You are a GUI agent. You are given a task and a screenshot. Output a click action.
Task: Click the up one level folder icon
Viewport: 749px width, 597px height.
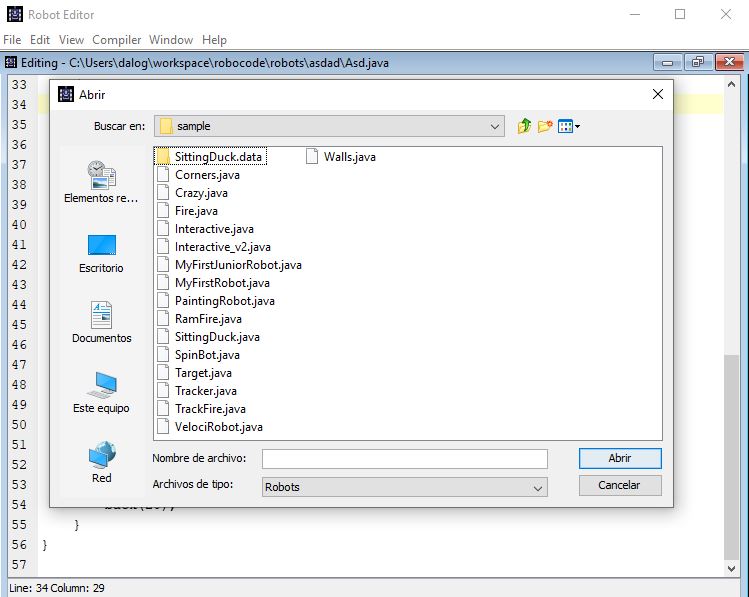pyautogui.click(x=525, y=126)
